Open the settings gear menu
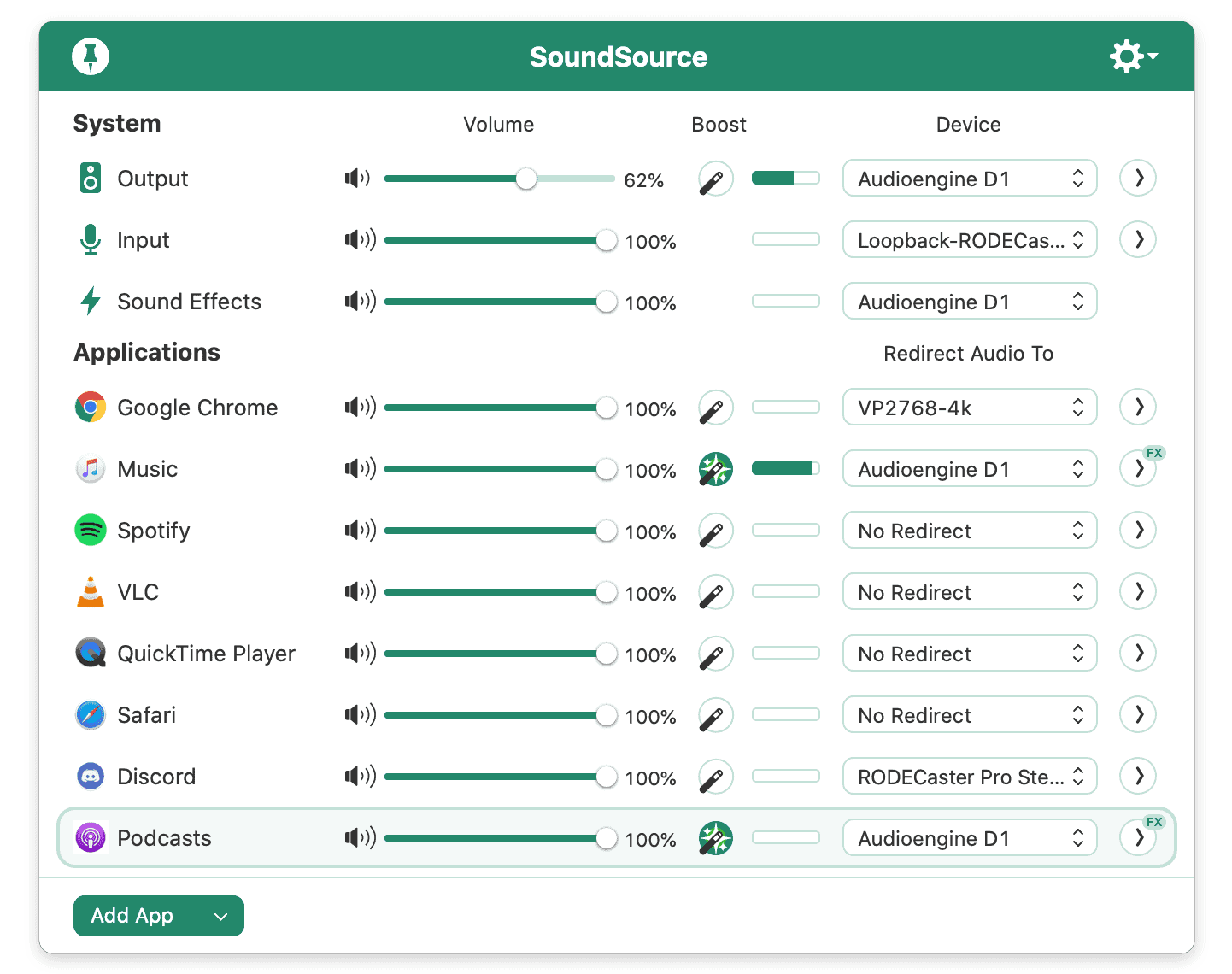1232x974 pixels. point(1132,56)
